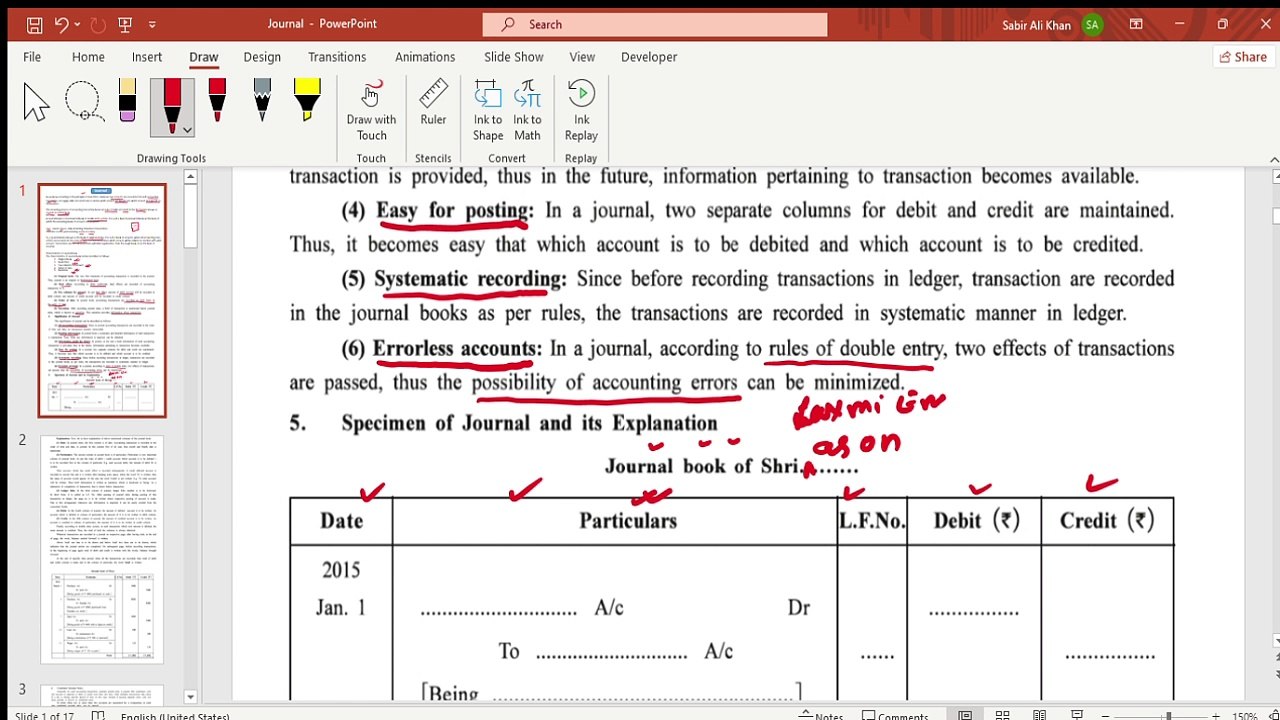The image size is (1280, 720).
Task: Click the 'Credit (₹)' table header
Action: (x=1107, y=520)
